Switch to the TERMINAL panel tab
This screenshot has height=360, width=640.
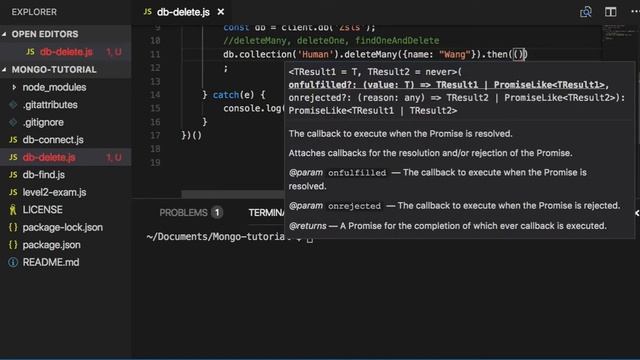(x=266, y=213)
